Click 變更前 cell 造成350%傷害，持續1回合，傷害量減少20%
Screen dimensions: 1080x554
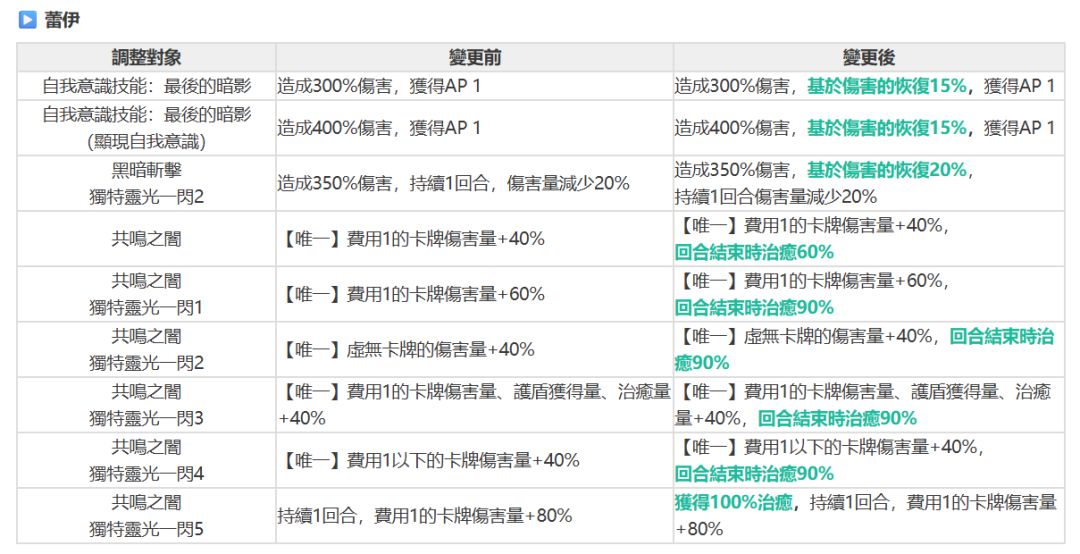pos(475,183)
